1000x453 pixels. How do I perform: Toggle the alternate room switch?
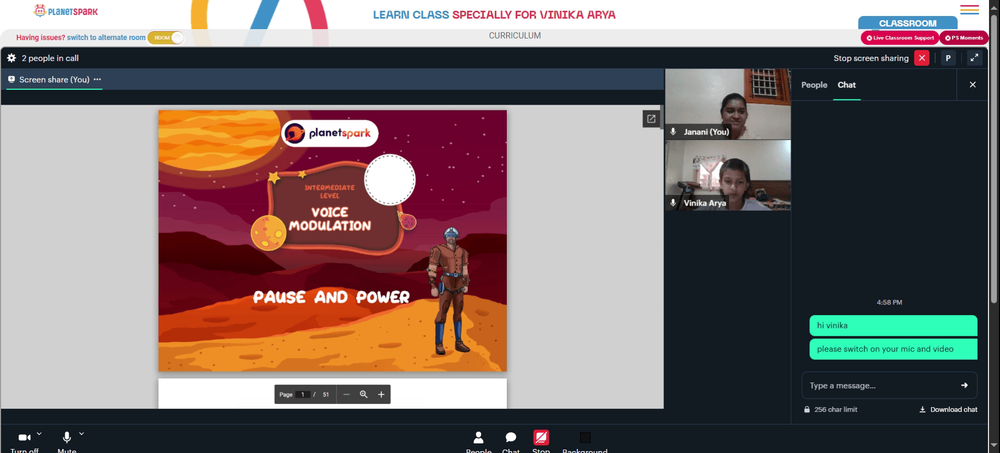click(x=166, y=38)
